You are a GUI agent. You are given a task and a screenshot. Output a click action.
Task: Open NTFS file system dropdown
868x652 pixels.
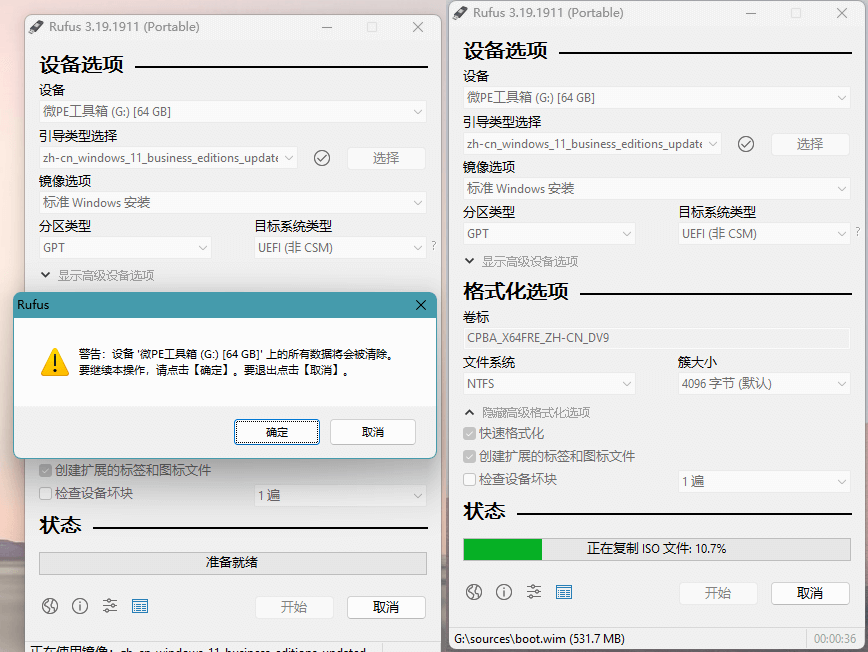click(549, 384)
